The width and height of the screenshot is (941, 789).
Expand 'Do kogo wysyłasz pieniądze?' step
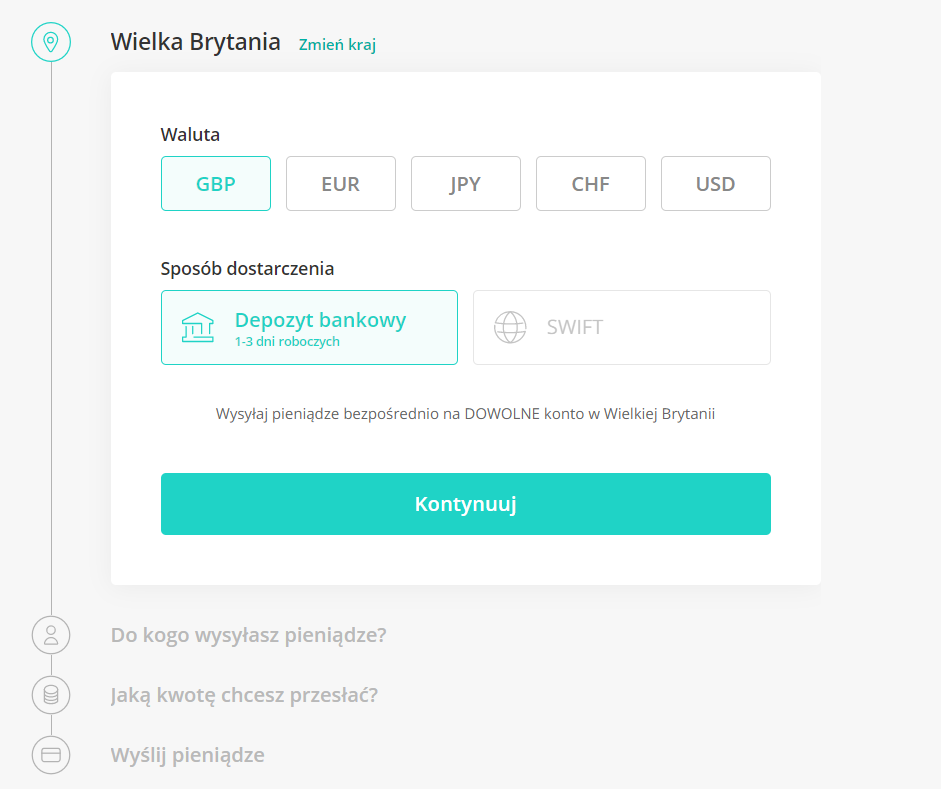[248, 635]
